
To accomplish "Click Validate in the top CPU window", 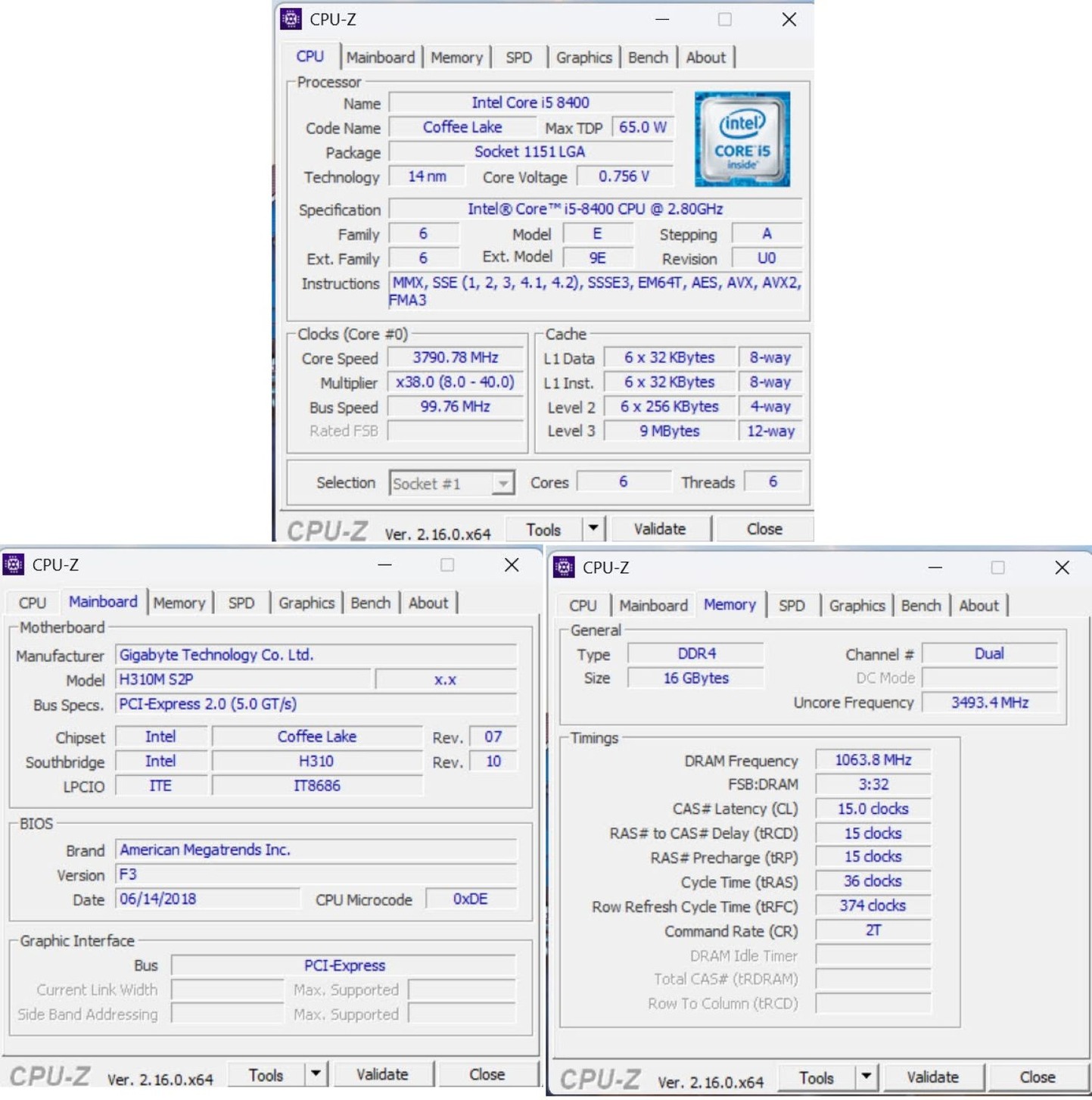I will pyautogui.click(x=660, y=528).
